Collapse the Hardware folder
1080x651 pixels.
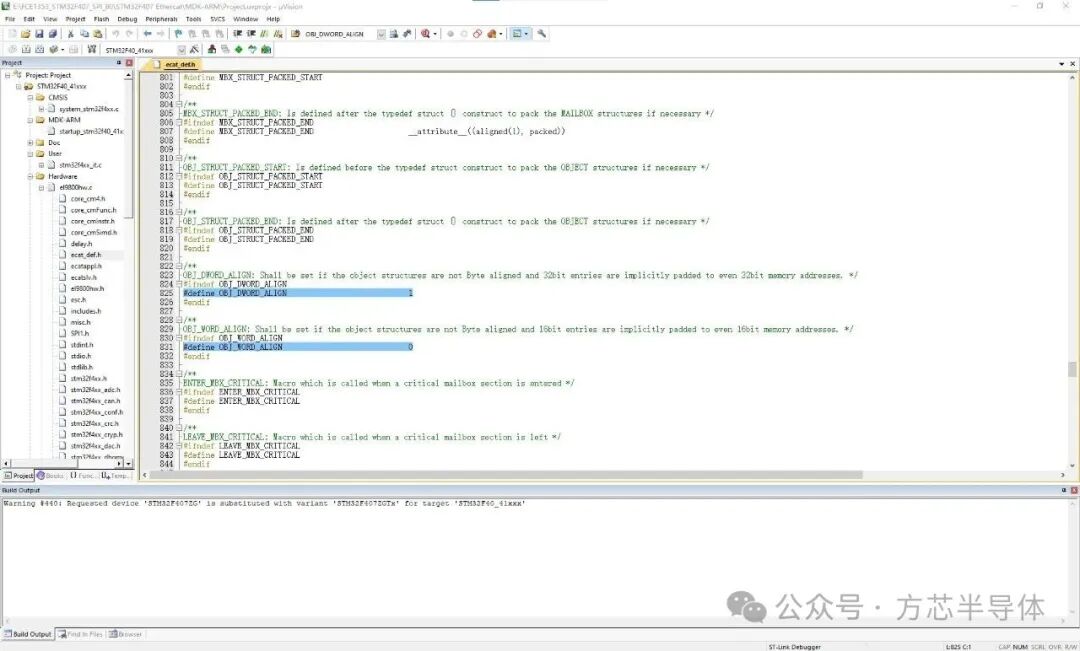coord(30,176)
